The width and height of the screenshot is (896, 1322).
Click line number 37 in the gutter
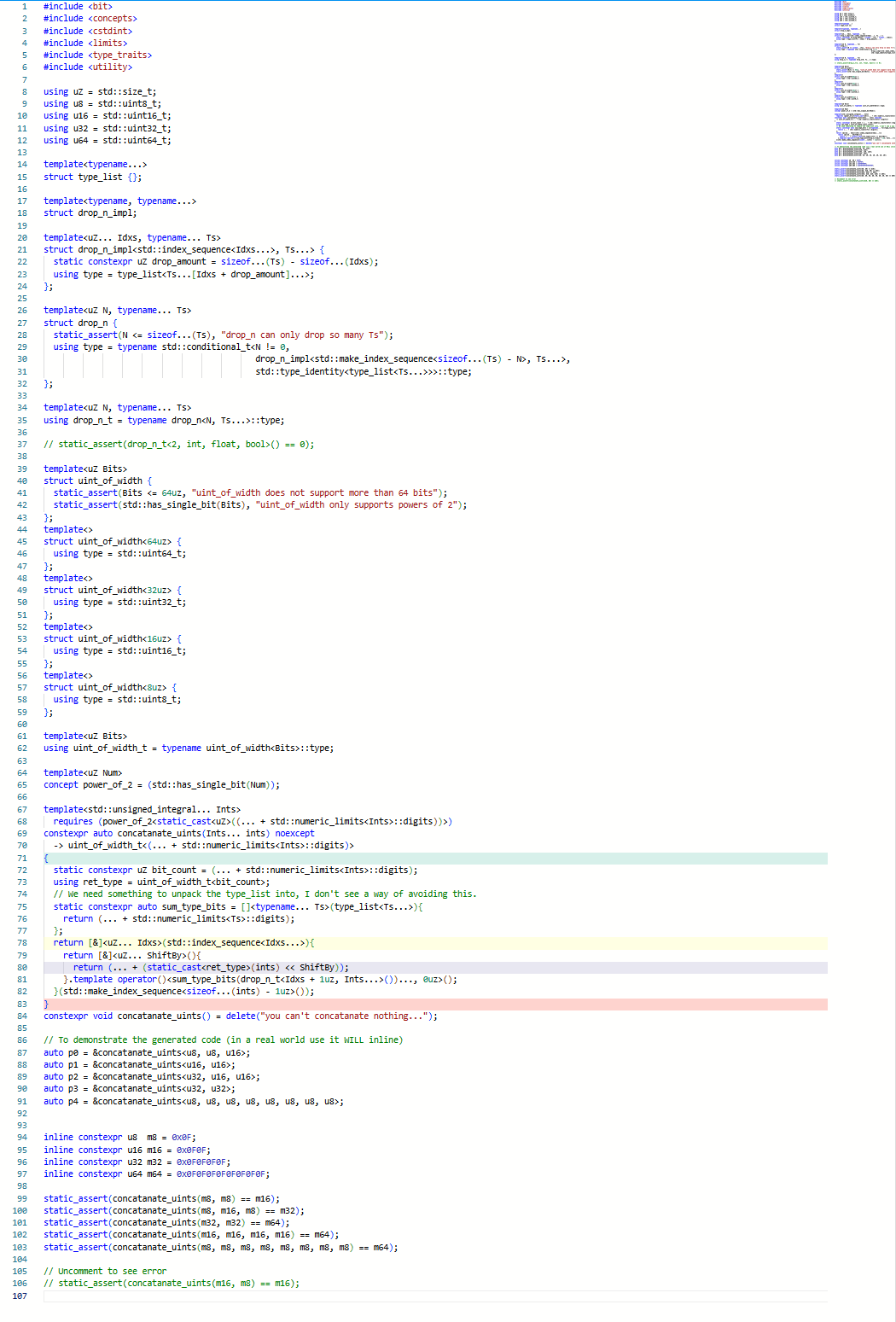[x=22, y=445]
